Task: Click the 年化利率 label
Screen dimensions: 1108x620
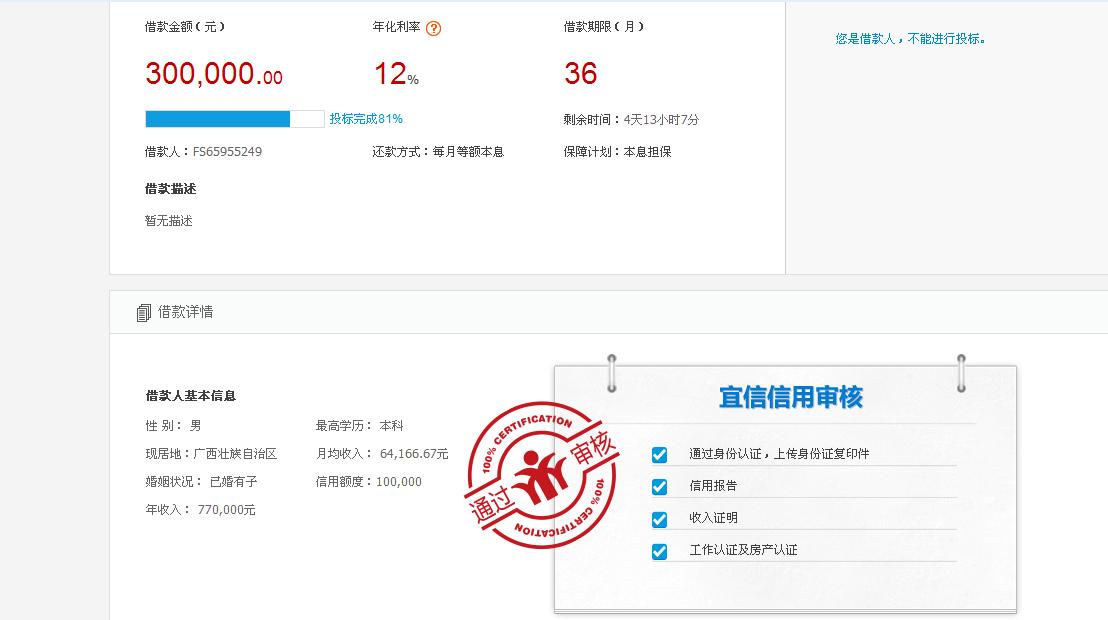Action: [x=396, y=27]
